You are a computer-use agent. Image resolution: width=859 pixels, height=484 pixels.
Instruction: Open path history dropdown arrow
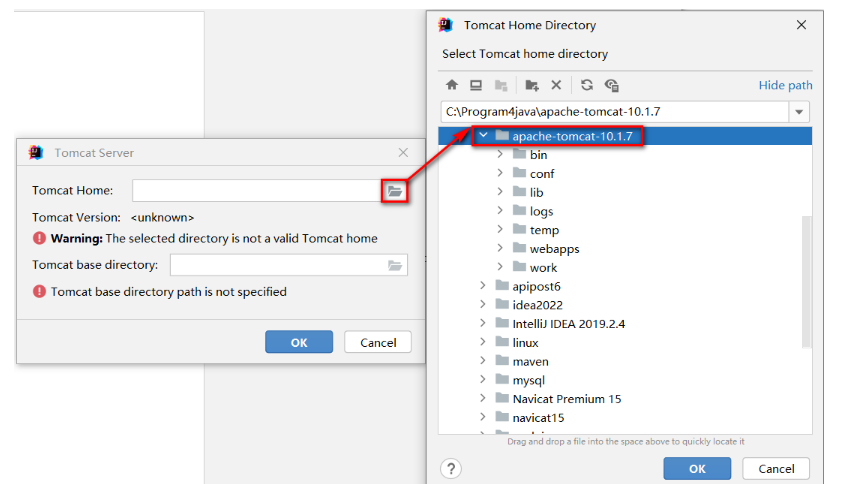tap(799, 112)
